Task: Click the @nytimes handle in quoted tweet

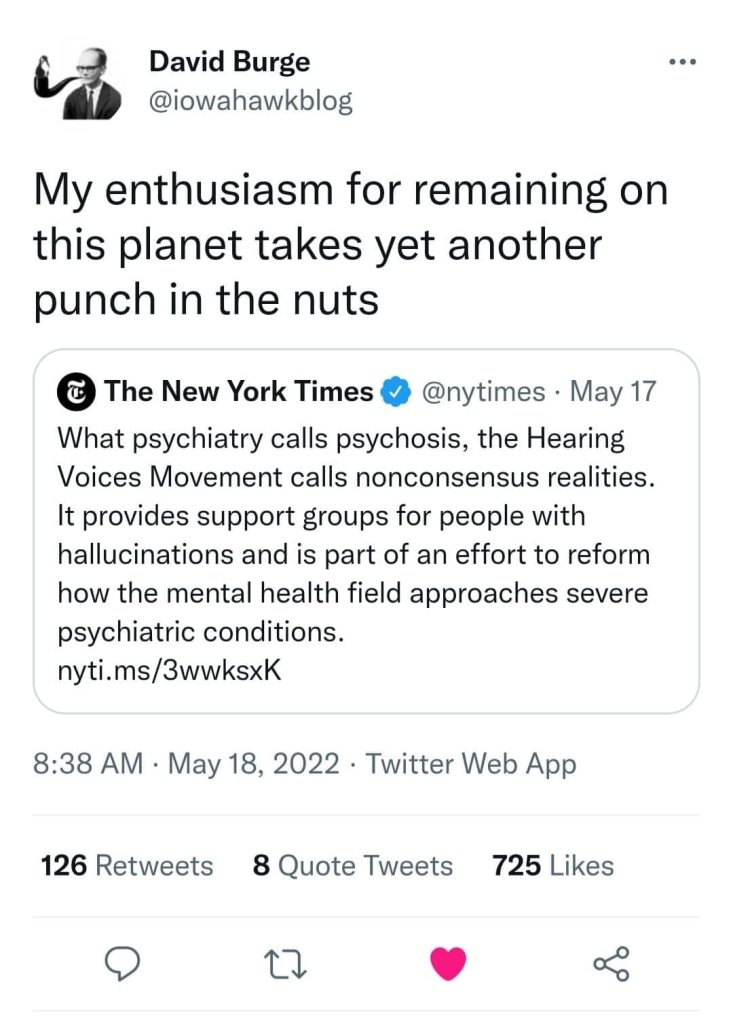Action: pyautogui.click(x=484, y=392)
